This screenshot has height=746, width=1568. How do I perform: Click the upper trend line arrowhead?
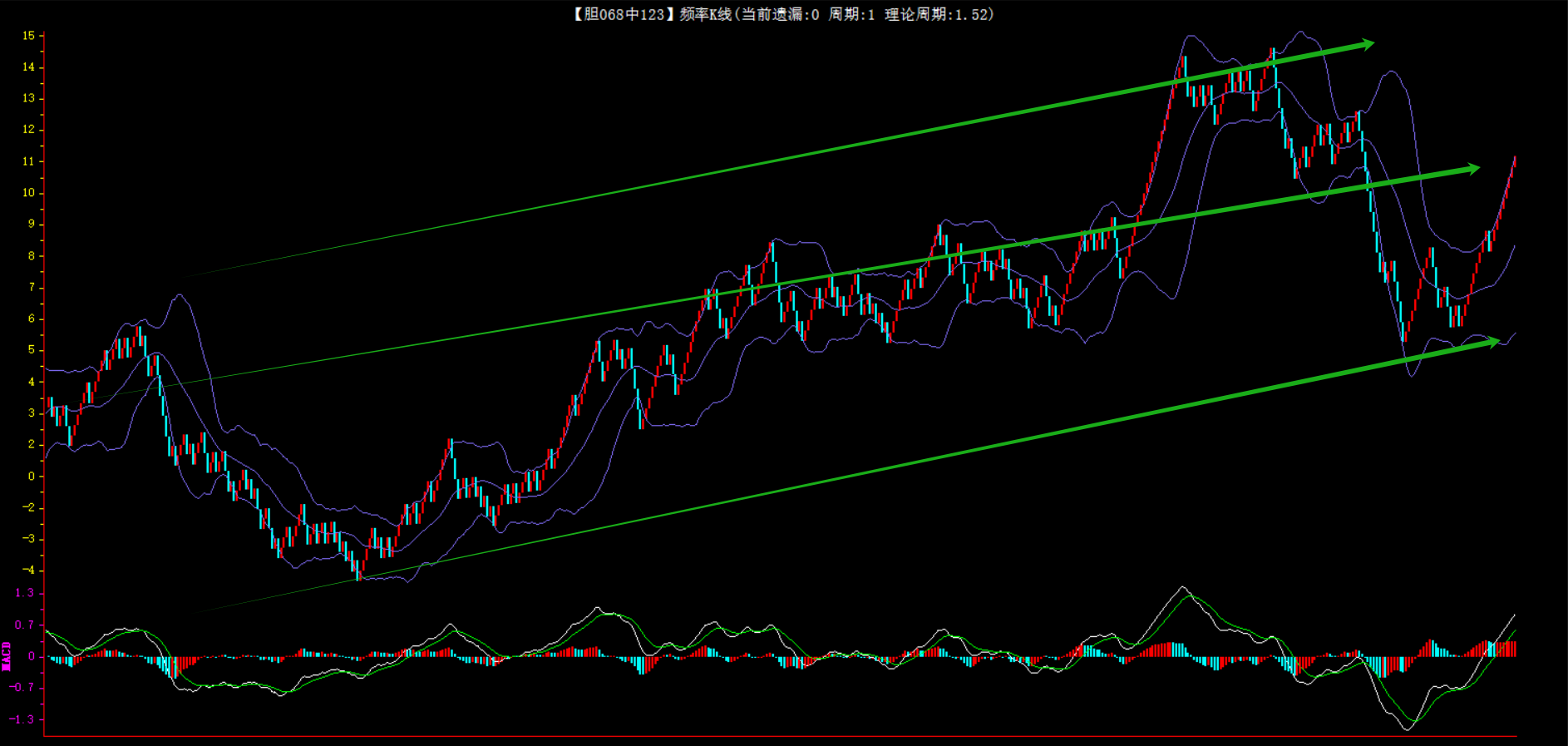coord(1366,44)
